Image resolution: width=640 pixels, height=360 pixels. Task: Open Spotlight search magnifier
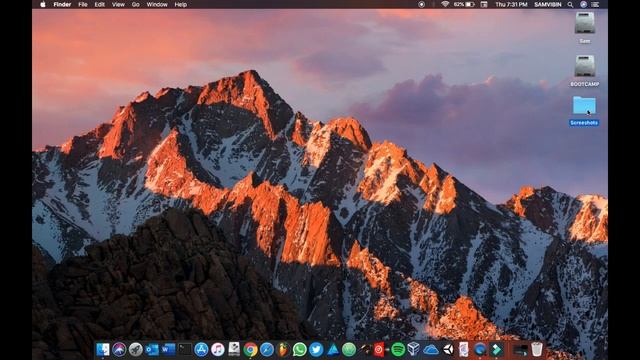pyautogui.click(x=570, y=4)
